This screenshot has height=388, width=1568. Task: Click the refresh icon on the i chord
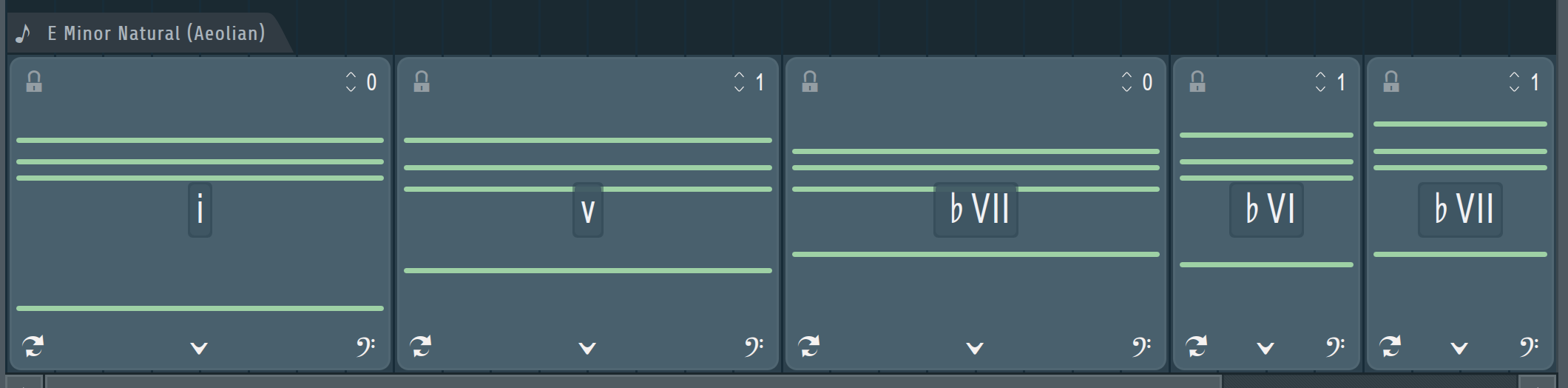[x=33, y=346]
